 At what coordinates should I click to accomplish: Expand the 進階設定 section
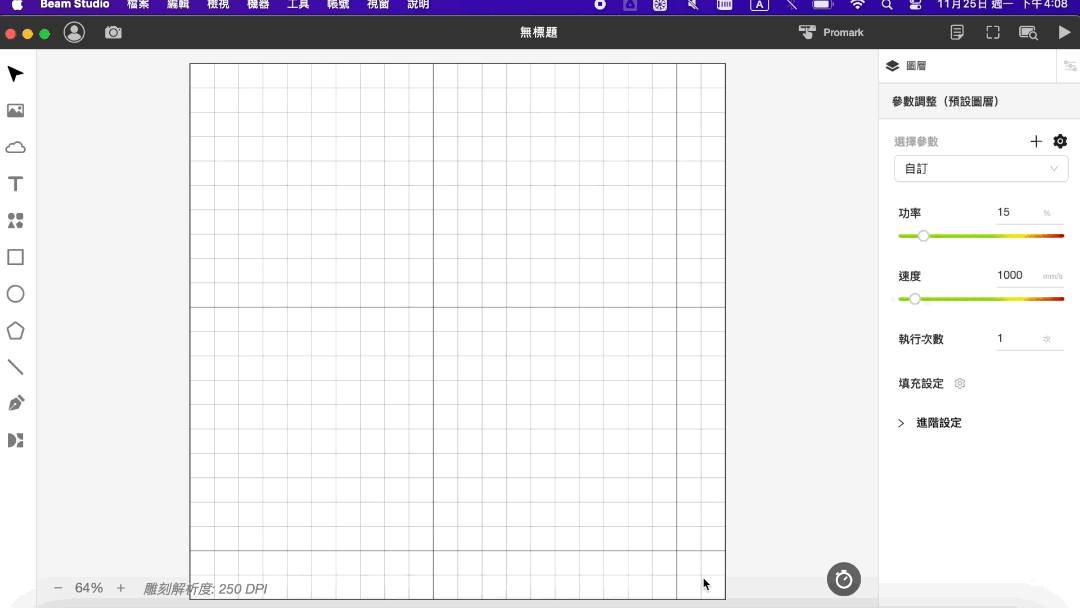930,423
